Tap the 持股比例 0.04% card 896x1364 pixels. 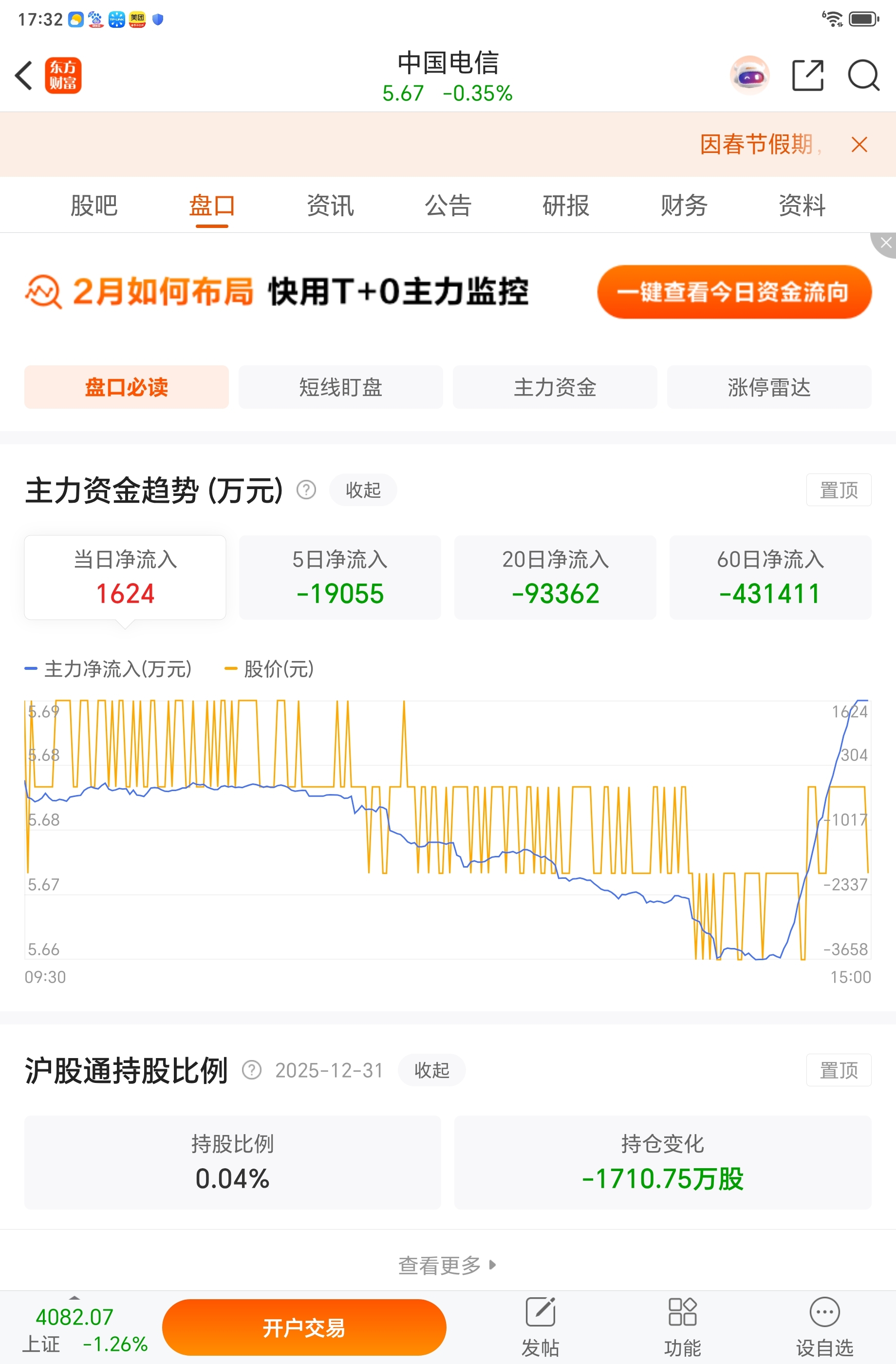click(x=233, y=1162)
